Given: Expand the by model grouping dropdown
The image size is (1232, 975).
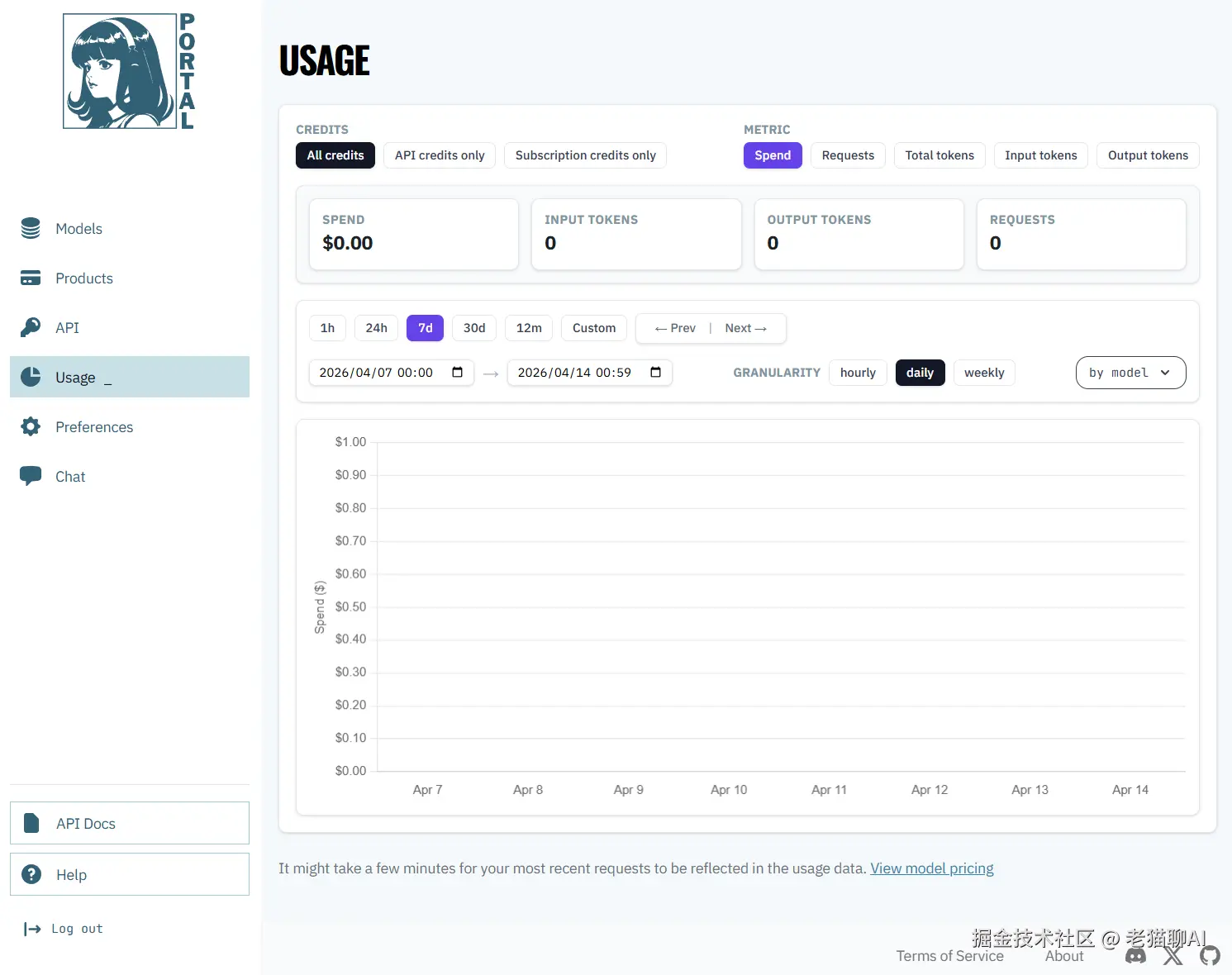Looking at the screenshot, I should click(x=1130, y=373).
